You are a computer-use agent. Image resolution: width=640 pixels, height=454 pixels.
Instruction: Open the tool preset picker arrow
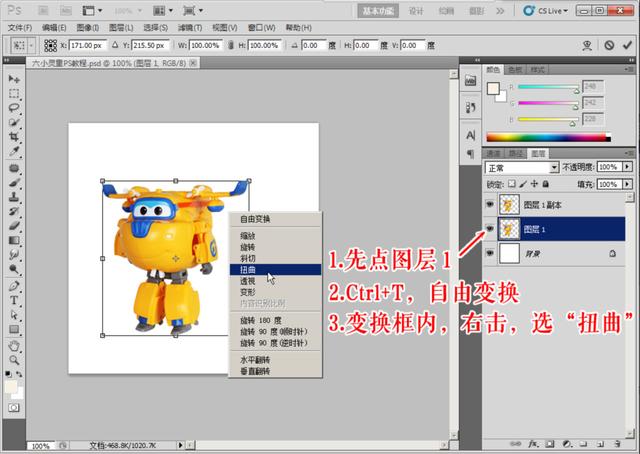(31, 45)
